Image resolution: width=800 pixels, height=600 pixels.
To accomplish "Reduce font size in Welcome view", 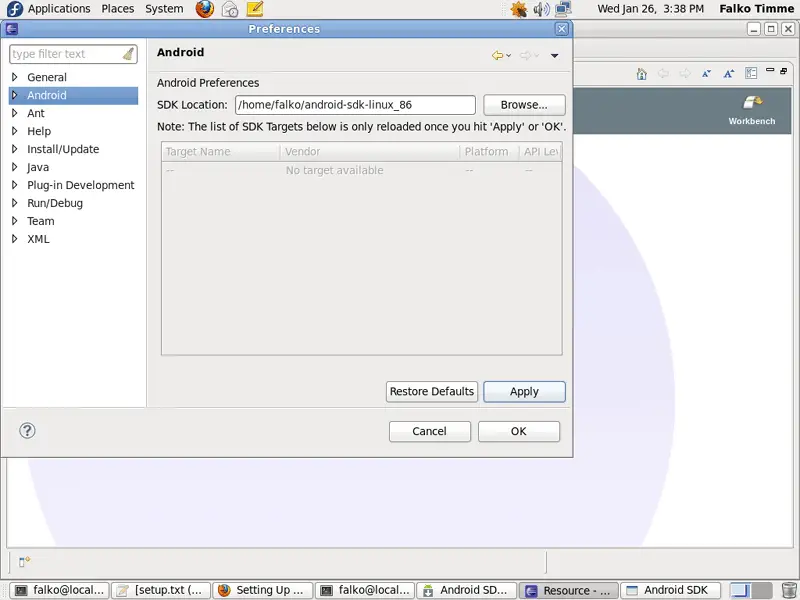I will click(x=707, y=73).
